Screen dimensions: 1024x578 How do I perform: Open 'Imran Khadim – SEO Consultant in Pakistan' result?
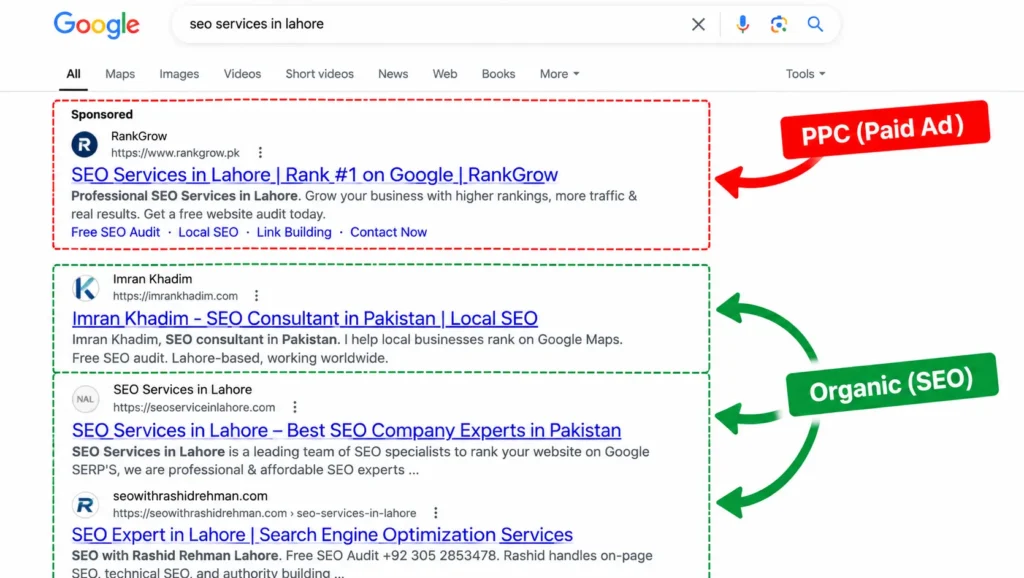pyautogui.click(x=305, y=318)
